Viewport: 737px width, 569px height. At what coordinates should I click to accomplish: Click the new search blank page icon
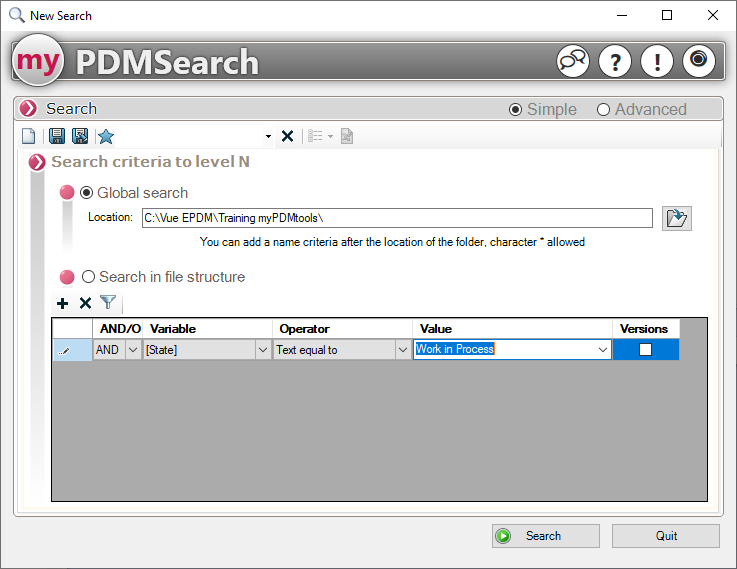(29, 136)
